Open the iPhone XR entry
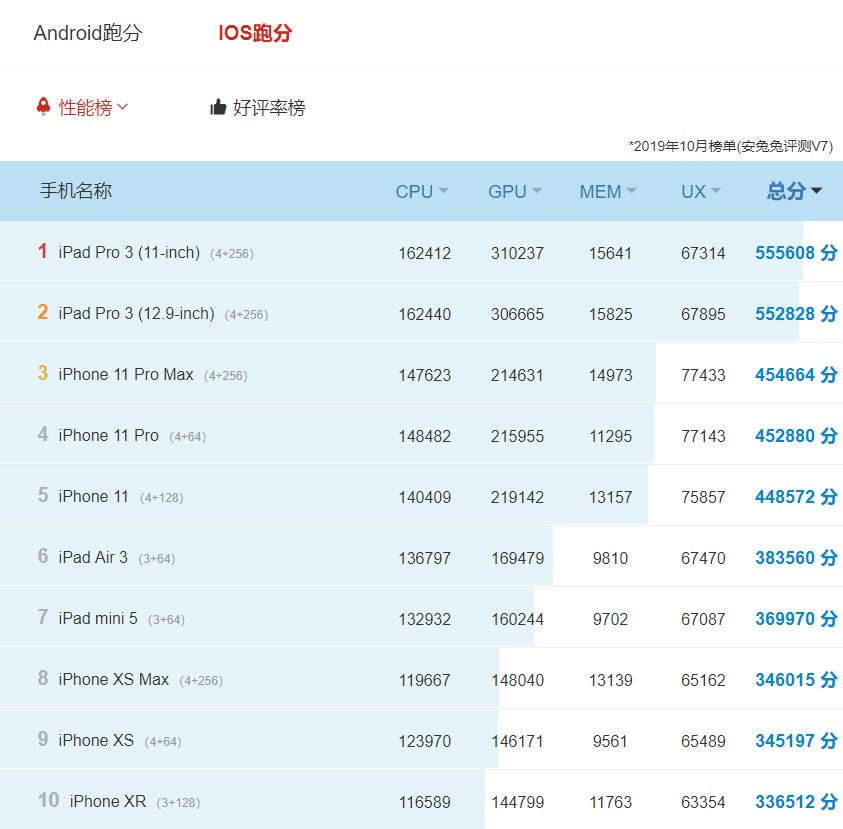 (108, 802)
